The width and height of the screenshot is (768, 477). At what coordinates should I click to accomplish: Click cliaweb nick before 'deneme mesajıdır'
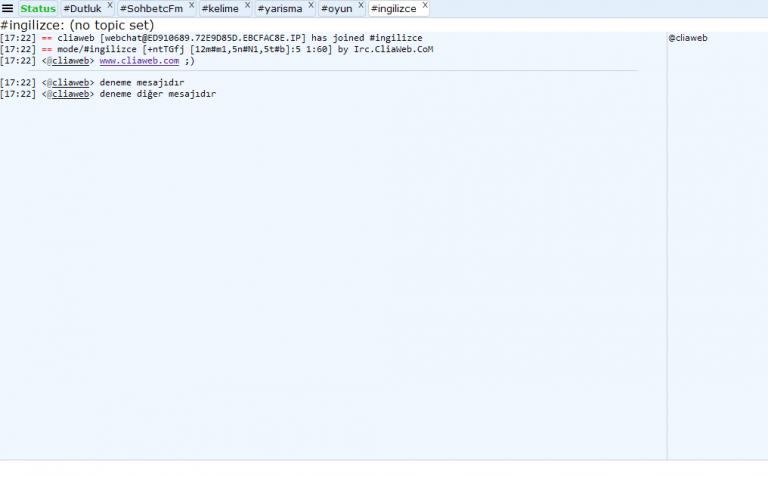70,82
